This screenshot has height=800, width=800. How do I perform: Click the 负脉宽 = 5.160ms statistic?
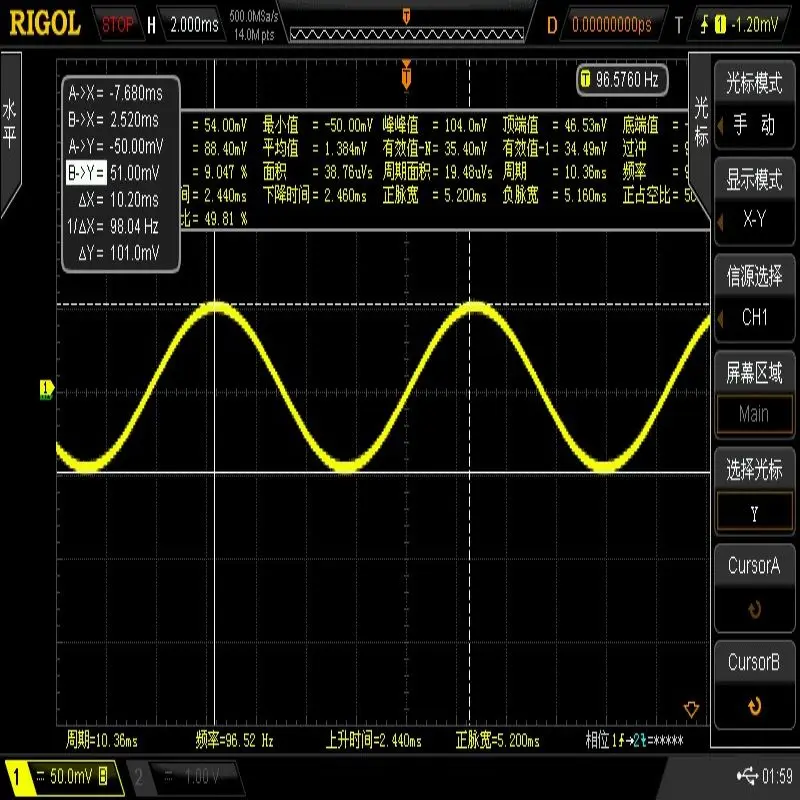coord(555,195)
